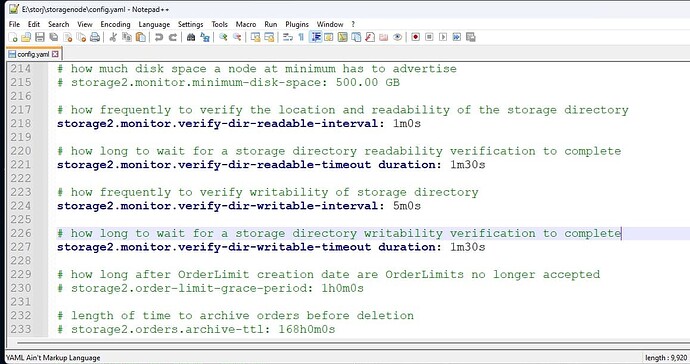The image size is (690, 364).
Task: Toggle word wrap toolbar button
Action: pyautogui.click(x=287, y=37)
